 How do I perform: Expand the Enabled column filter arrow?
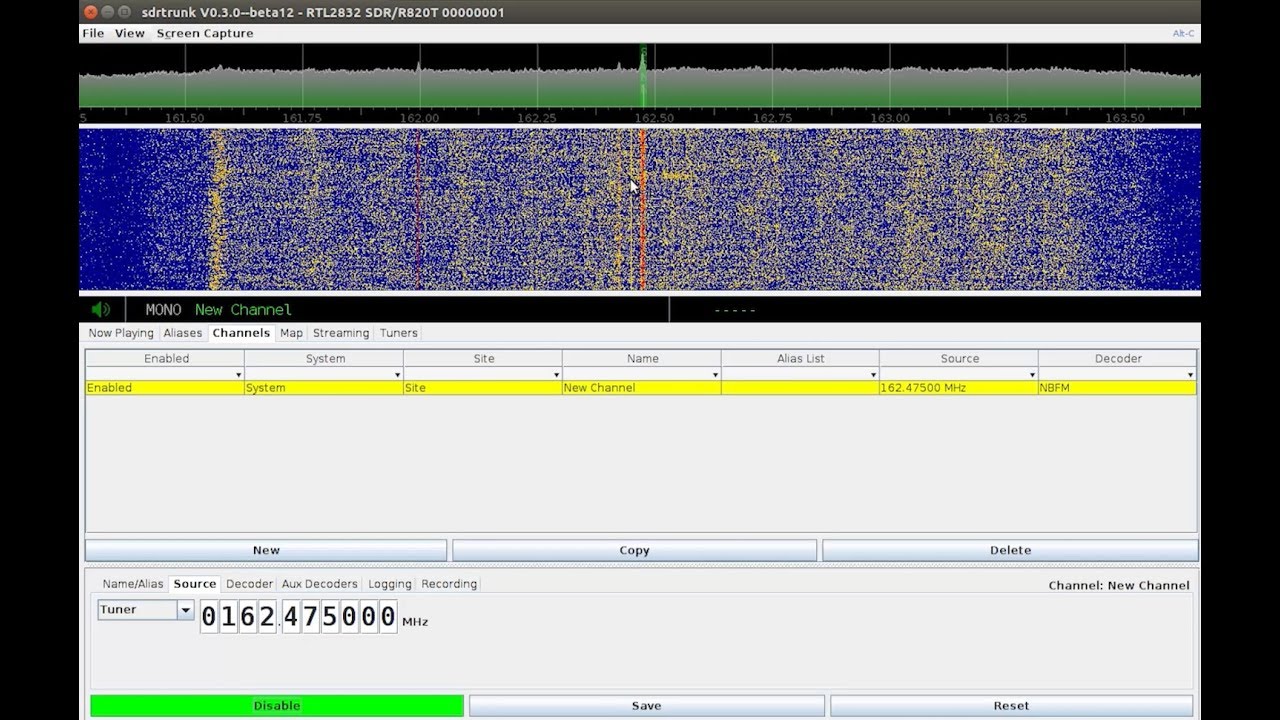(238, 375)
